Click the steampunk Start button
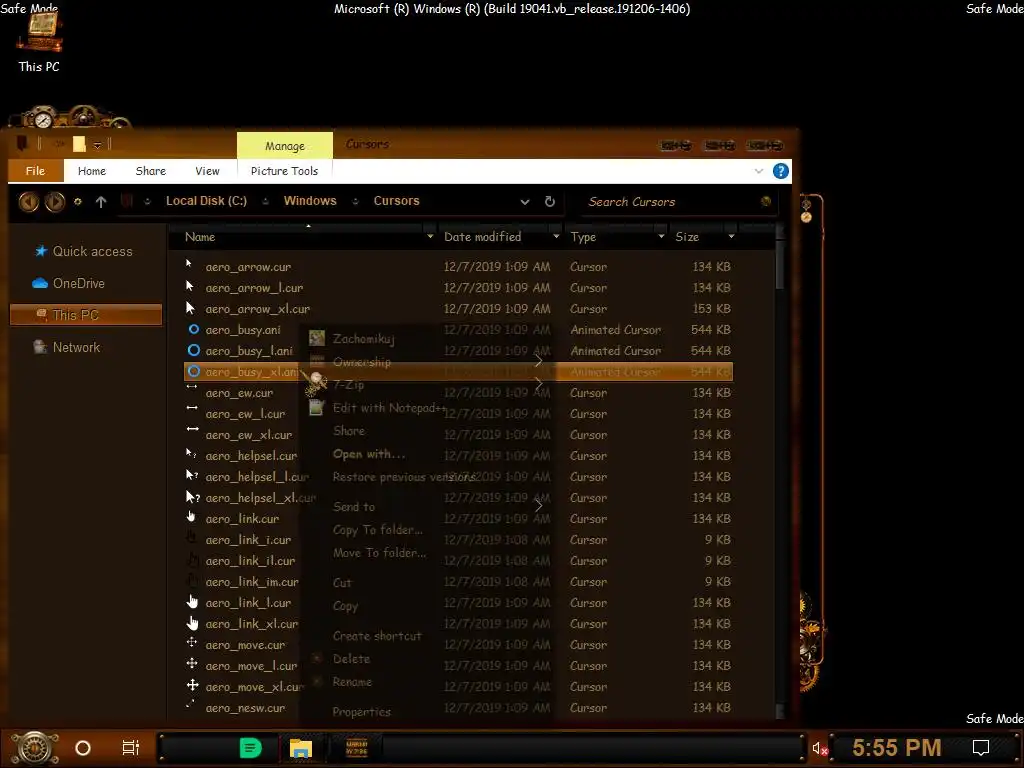This screenshot has height=768, width=1024. (35, 748)
